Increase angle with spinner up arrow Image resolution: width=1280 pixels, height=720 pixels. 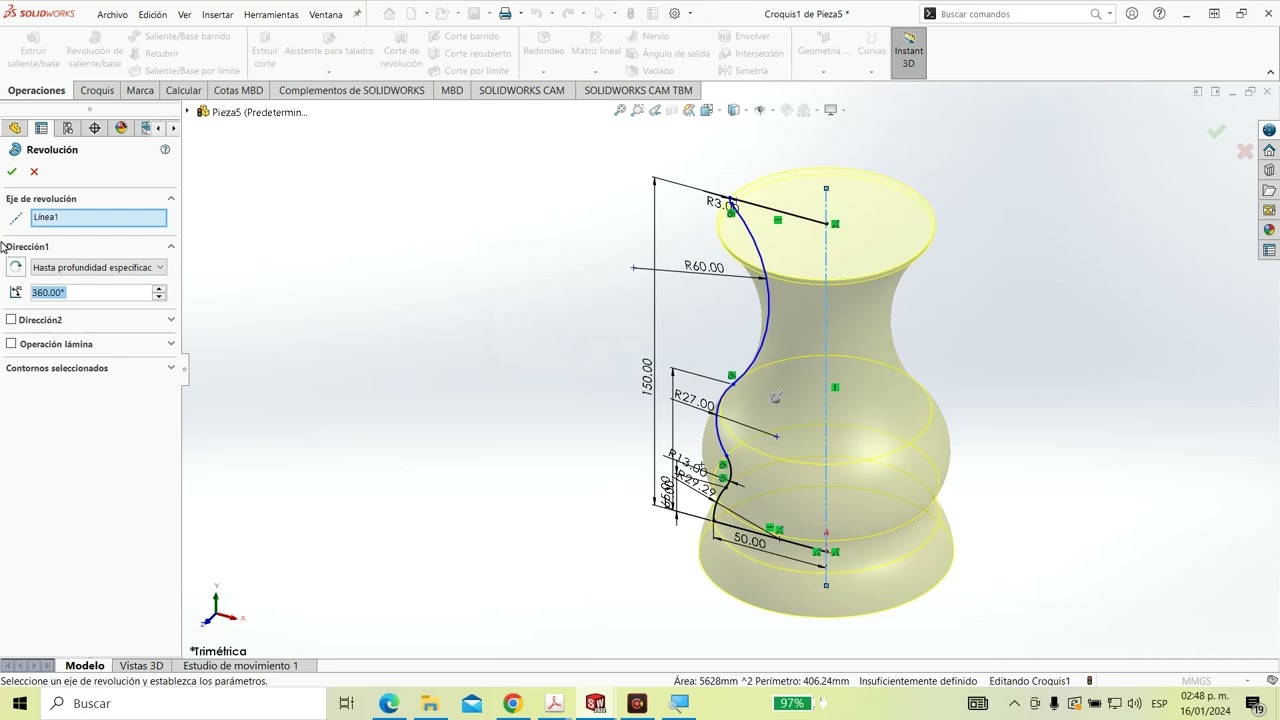pos(159,288)
